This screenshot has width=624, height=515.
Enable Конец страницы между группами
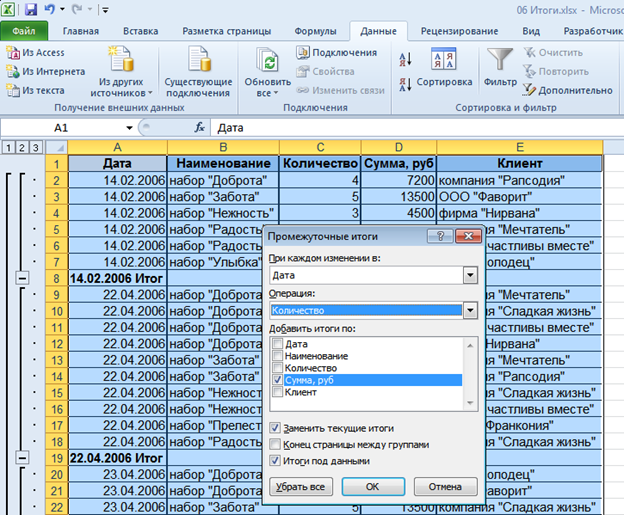click(x=275, y=444)
